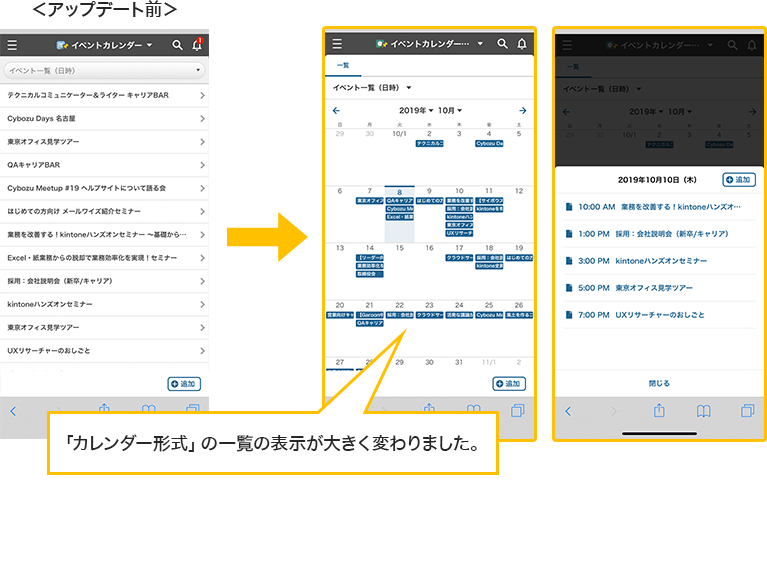Open notification bell with red badge
The height and width of the screenshot is (577, 767).
pyautogui.click(x=197, y=44)
